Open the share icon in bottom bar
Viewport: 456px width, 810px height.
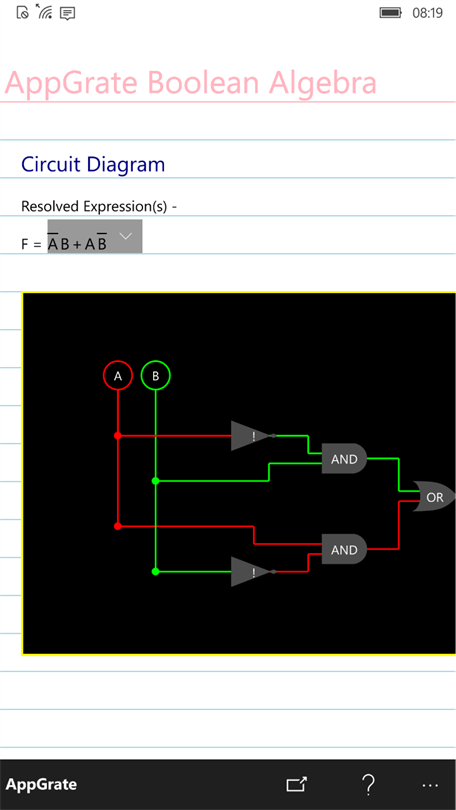(x=297, y=784)
